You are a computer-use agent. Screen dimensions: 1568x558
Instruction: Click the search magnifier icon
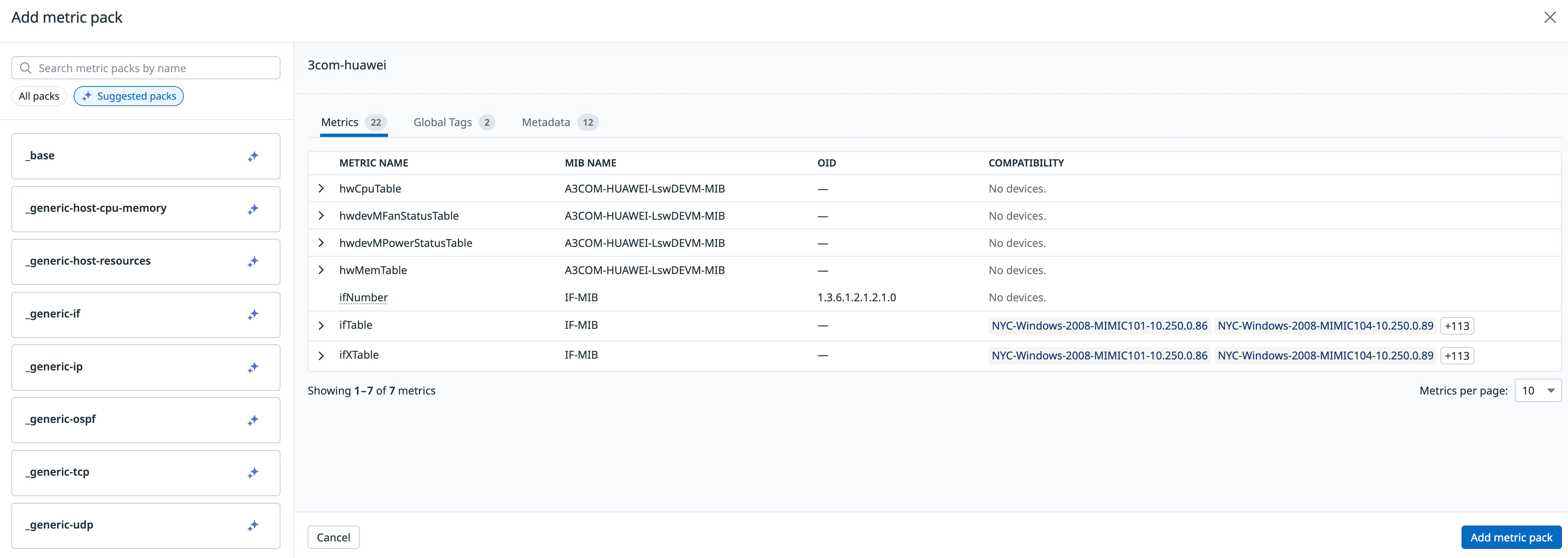pos(26,68)
